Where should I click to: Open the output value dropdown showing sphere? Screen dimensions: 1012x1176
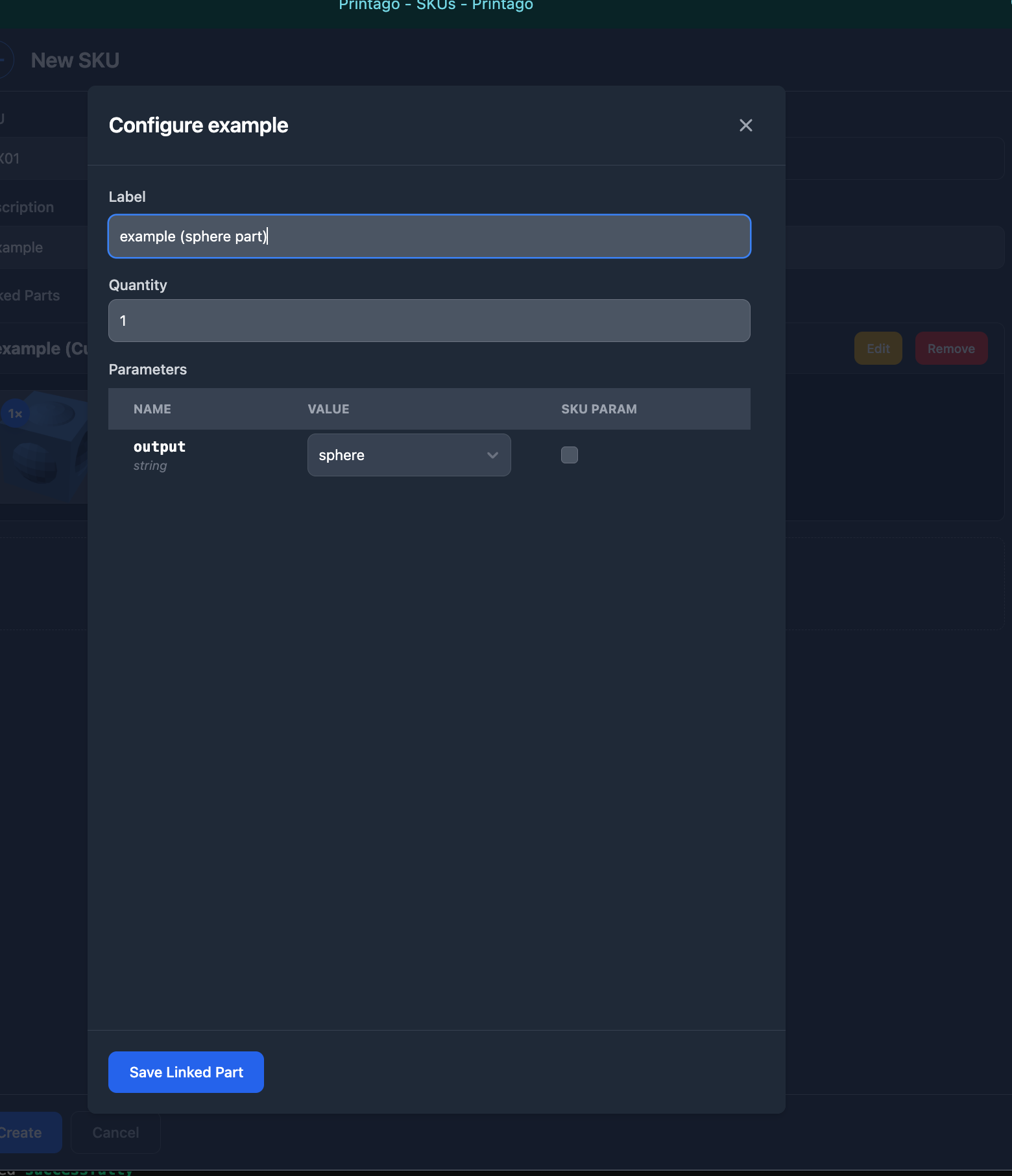tap(409, 455)
